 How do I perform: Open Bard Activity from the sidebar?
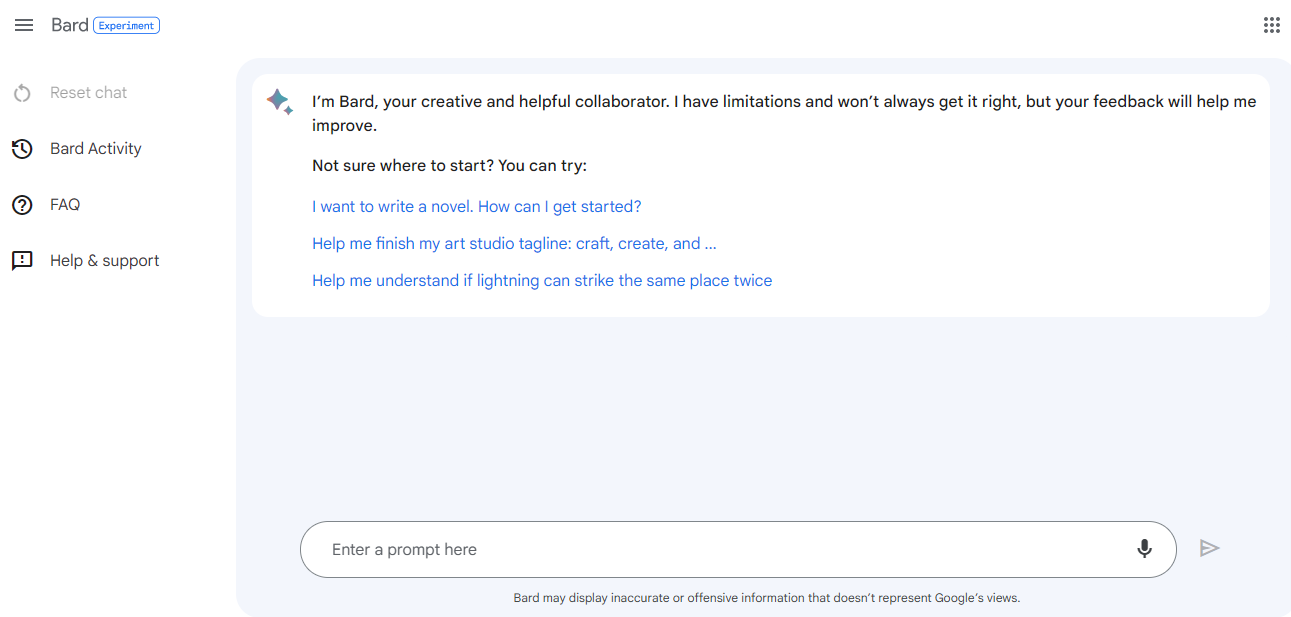[96, 149]
